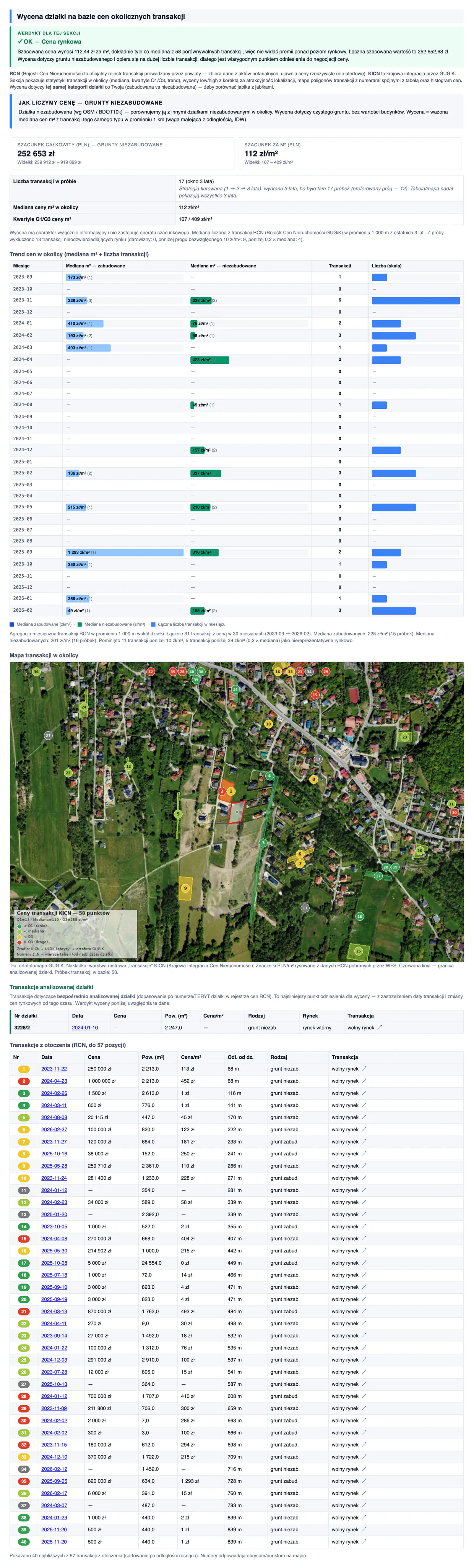Open the 2023-11-22 transaction date link

54,1069
